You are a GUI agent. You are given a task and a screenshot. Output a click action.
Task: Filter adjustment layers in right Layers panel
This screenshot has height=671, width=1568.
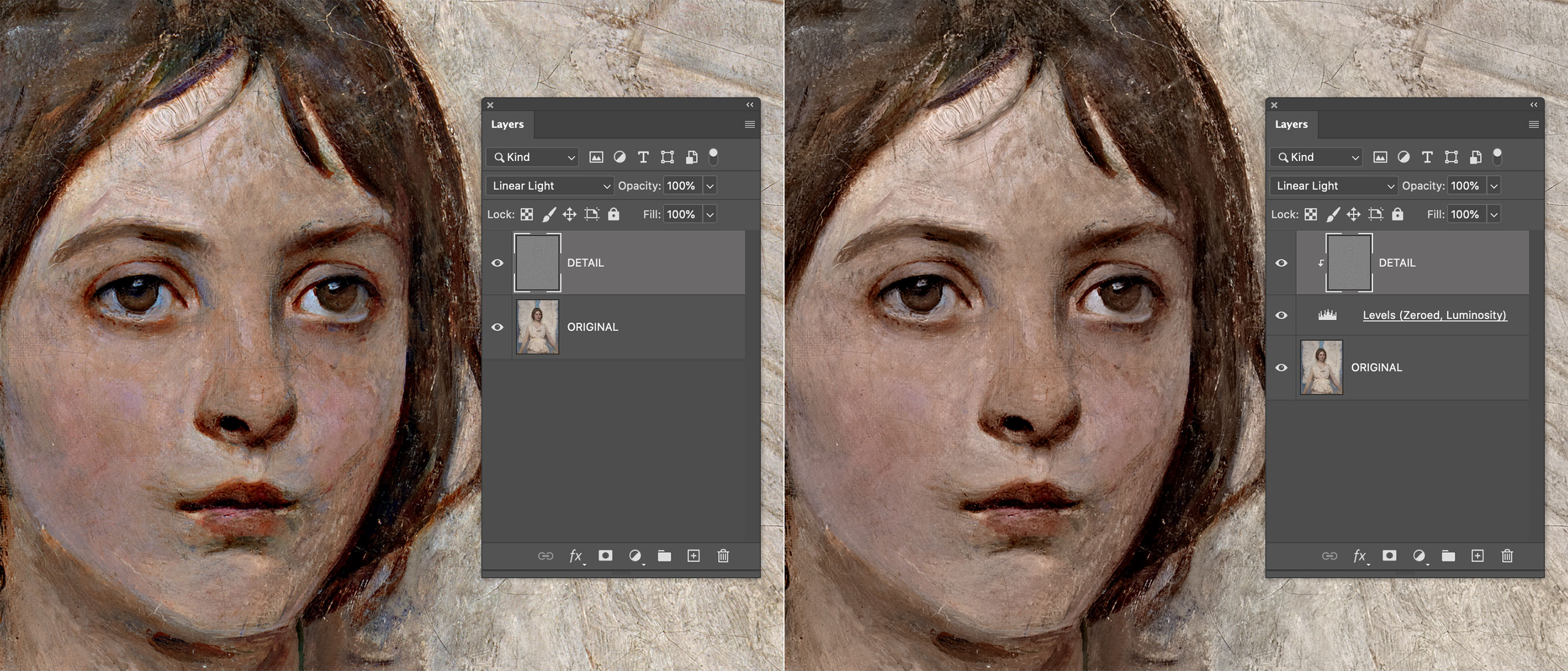coord(1404,157)
